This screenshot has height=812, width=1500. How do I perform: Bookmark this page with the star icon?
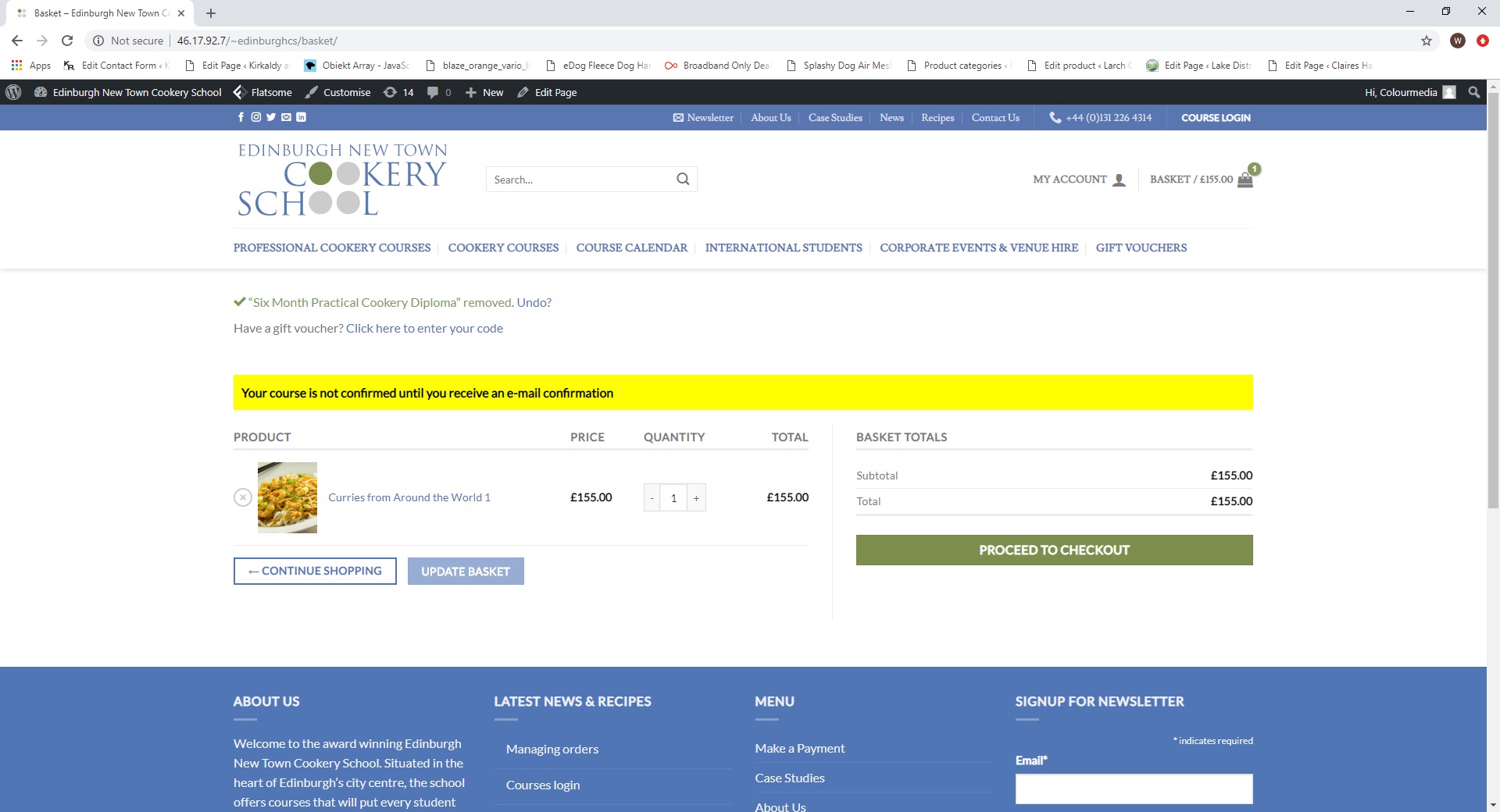tap(1427, 41)
